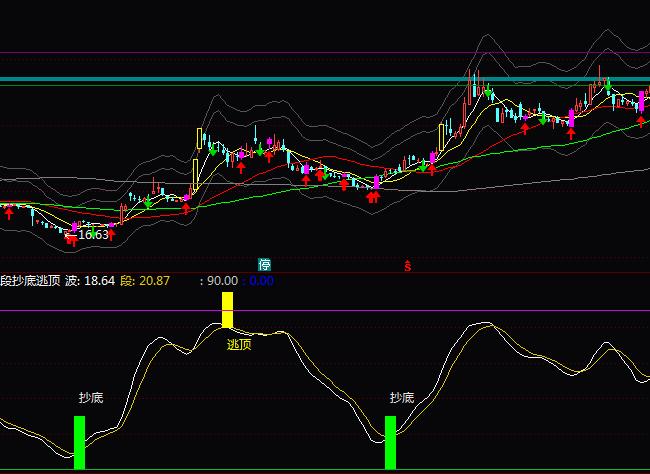Click the yellow 逃顶 text label

(x=239, y=345)
